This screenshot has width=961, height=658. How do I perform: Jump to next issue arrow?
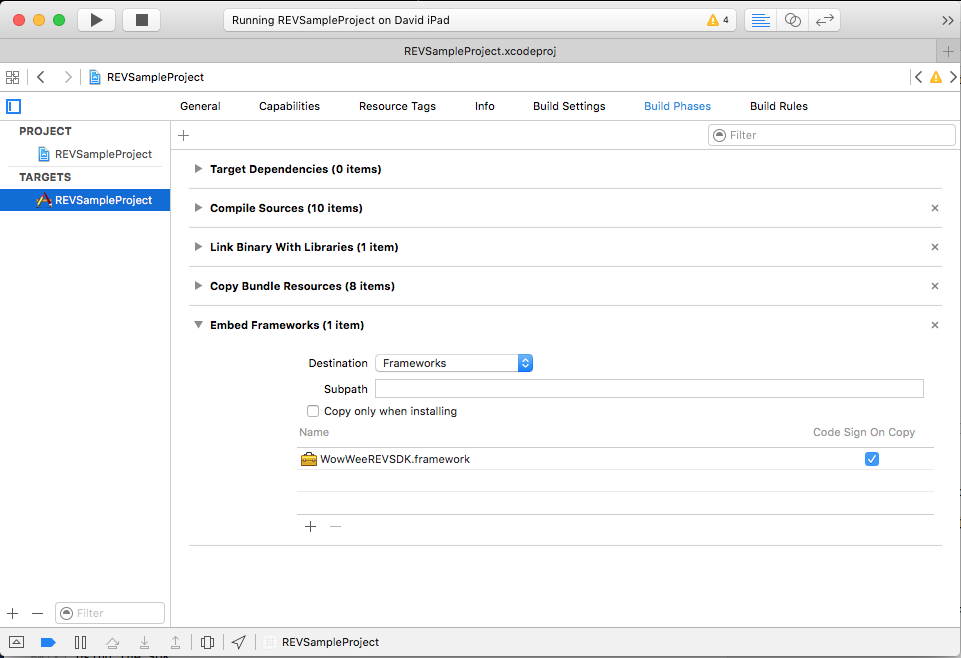[x=953, y=77]
